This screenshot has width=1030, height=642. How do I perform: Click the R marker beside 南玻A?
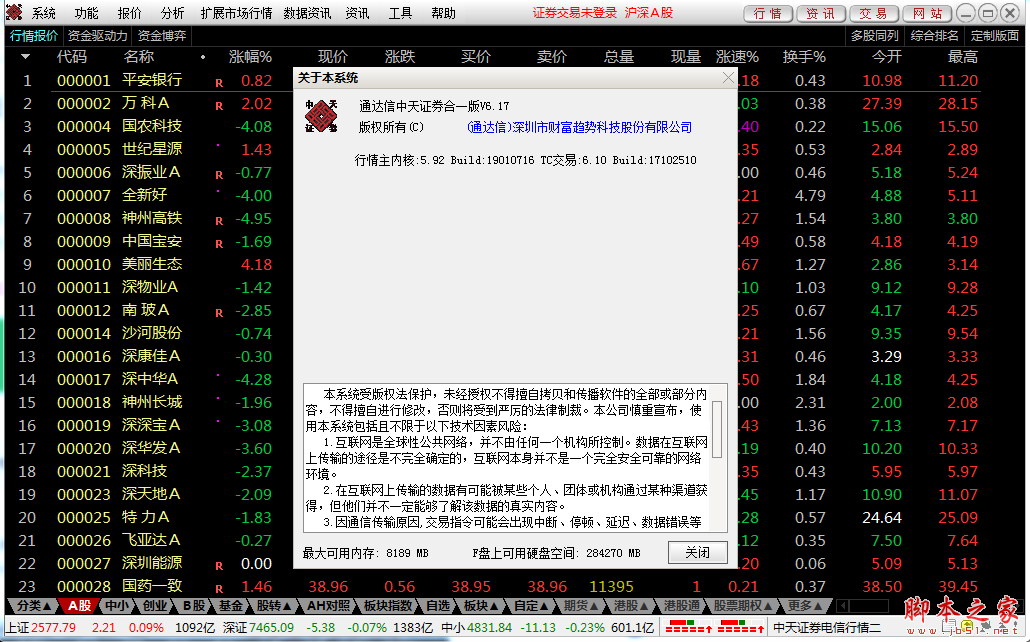click(219, 313)
